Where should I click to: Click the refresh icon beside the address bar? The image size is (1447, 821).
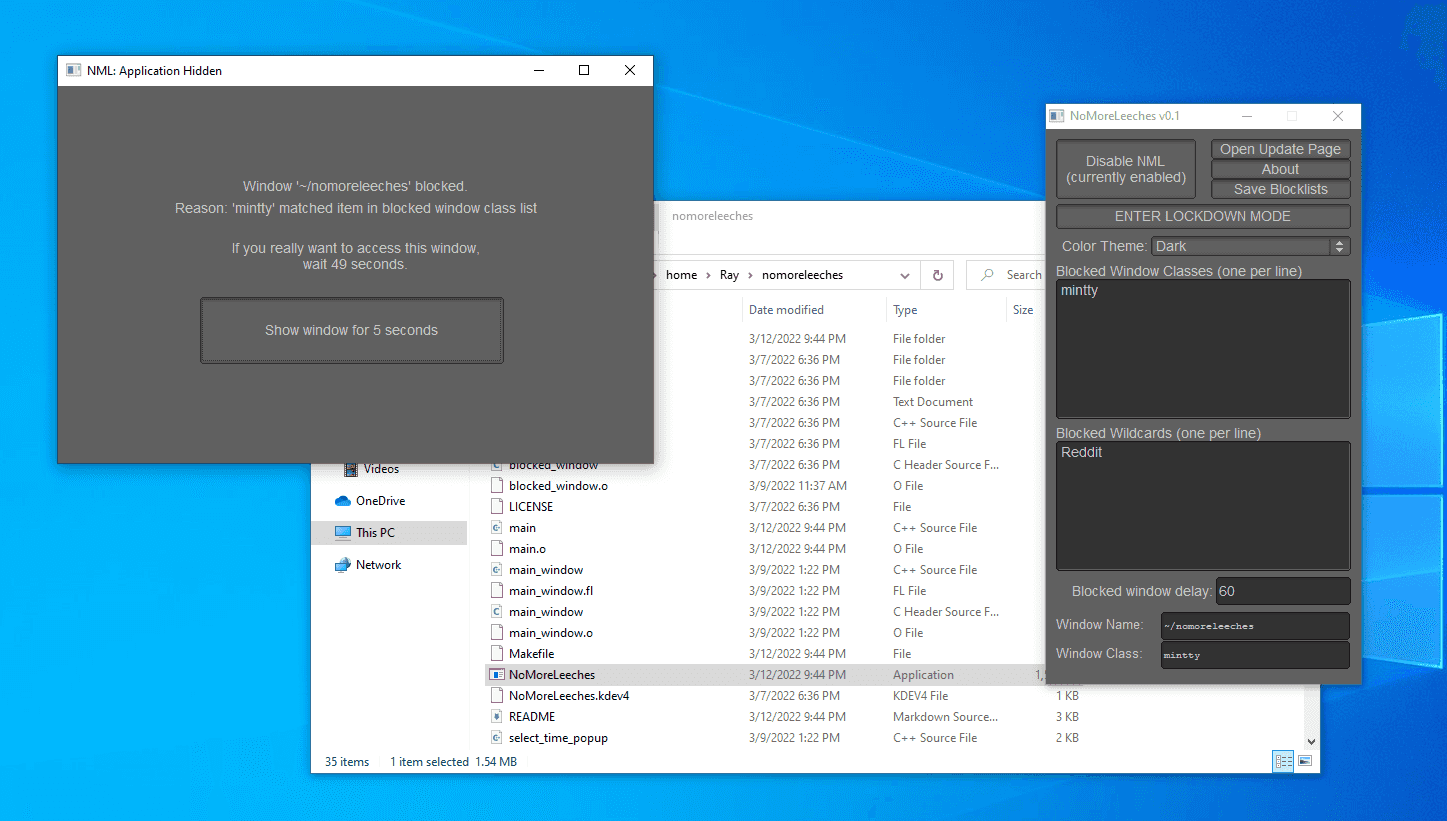pyautogui.click(x=937, y=275)
